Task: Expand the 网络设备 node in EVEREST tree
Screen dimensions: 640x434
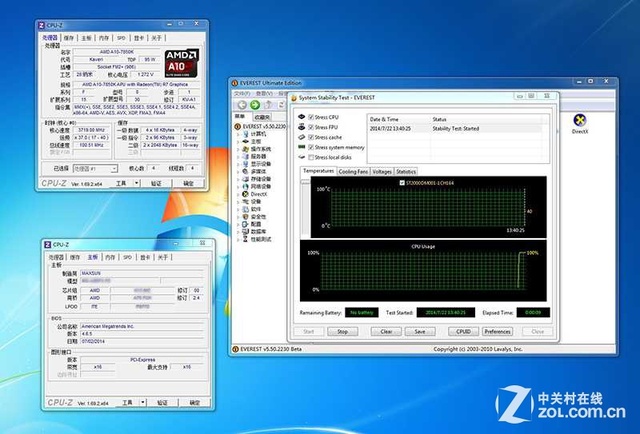Action: pos(238,187)
